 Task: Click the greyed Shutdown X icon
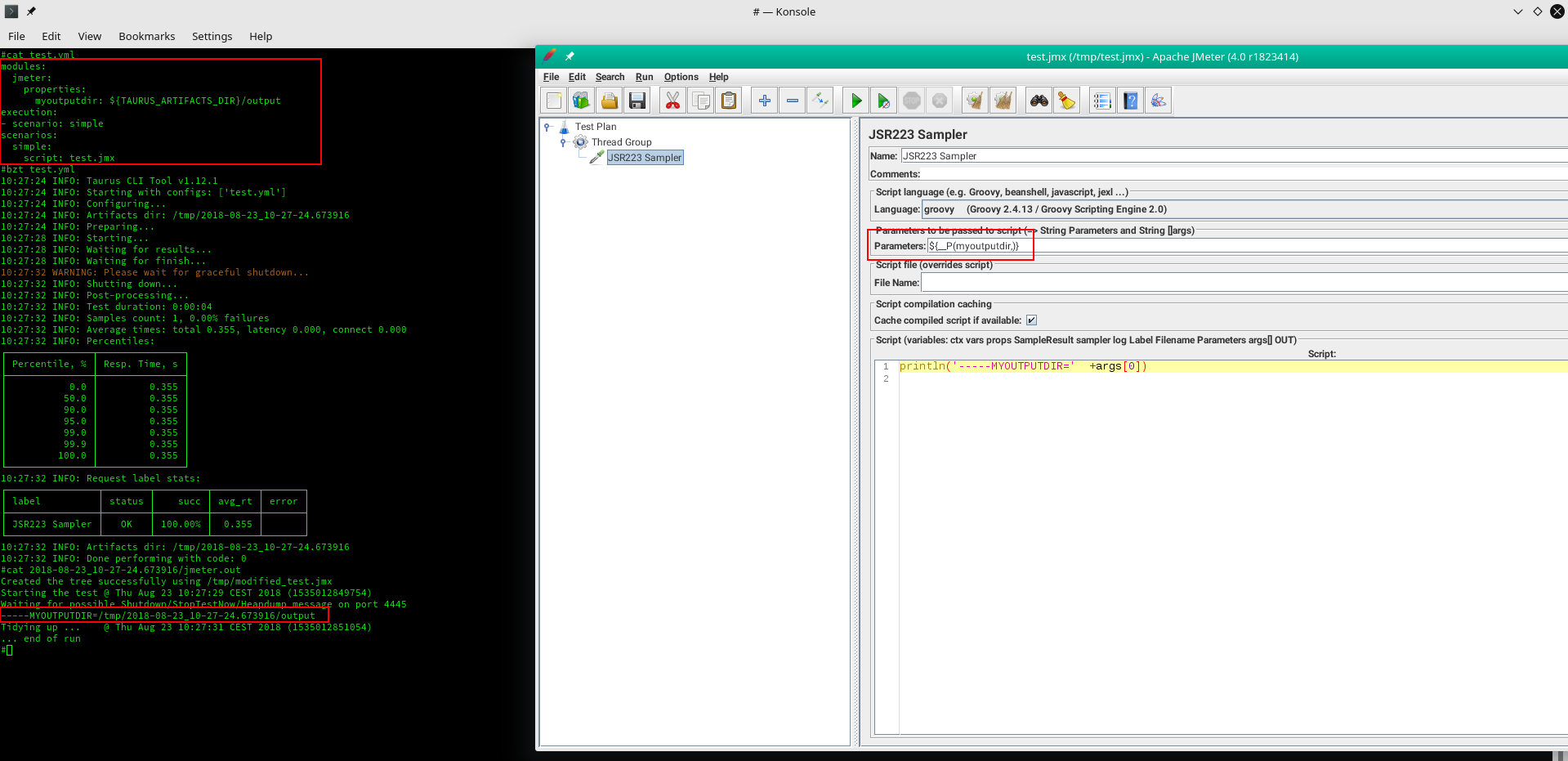(x=940, y=101)
